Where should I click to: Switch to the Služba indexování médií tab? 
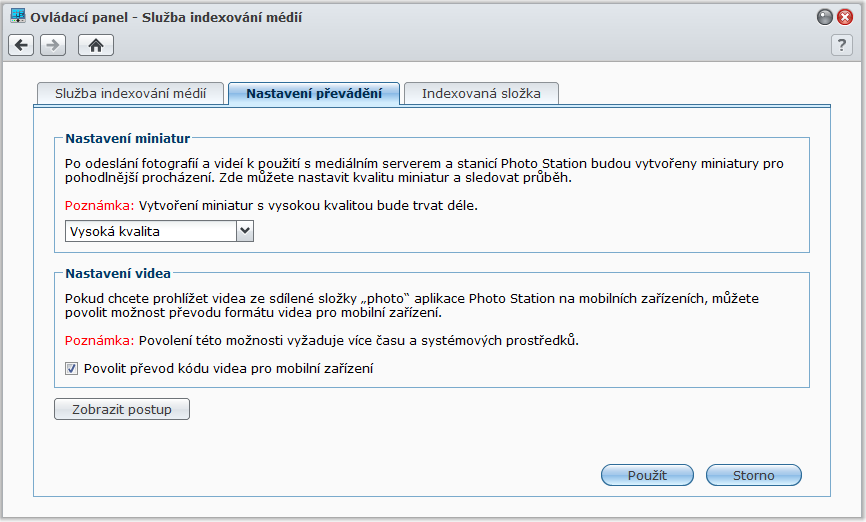(130, 93)
